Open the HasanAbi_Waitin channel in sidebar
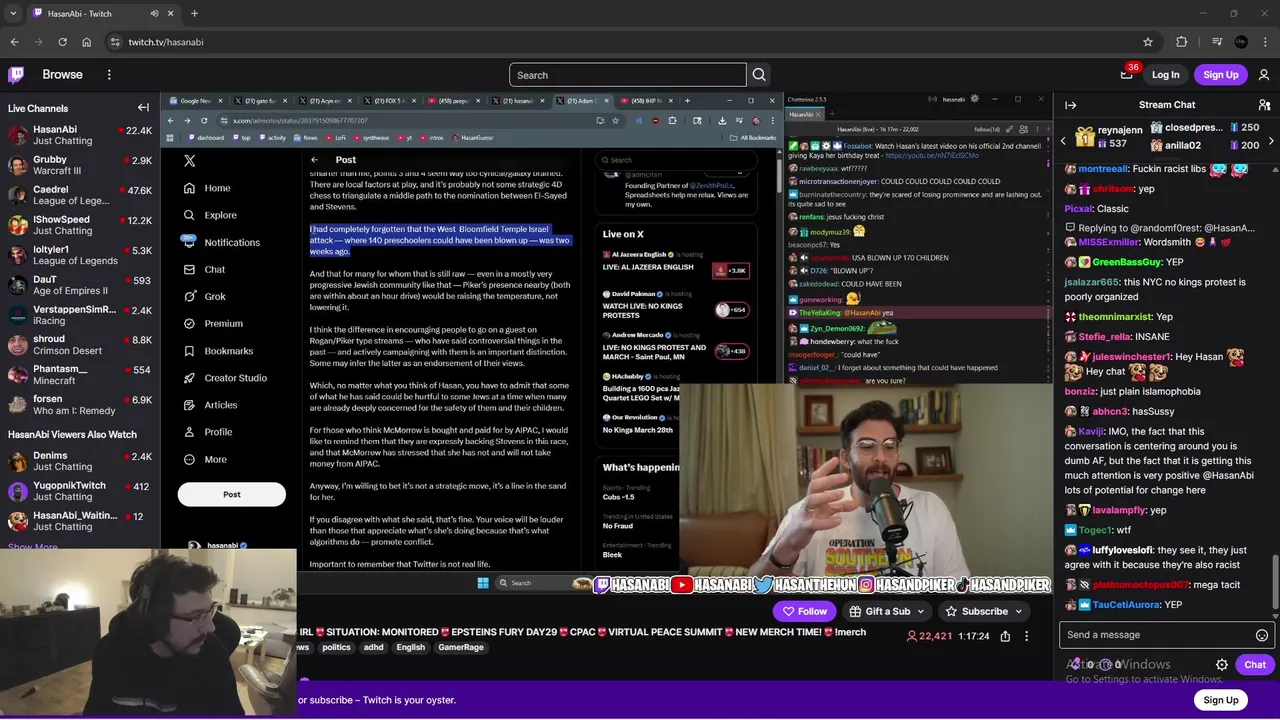This screenshot has height=720, width=1280. coord(80,521)
